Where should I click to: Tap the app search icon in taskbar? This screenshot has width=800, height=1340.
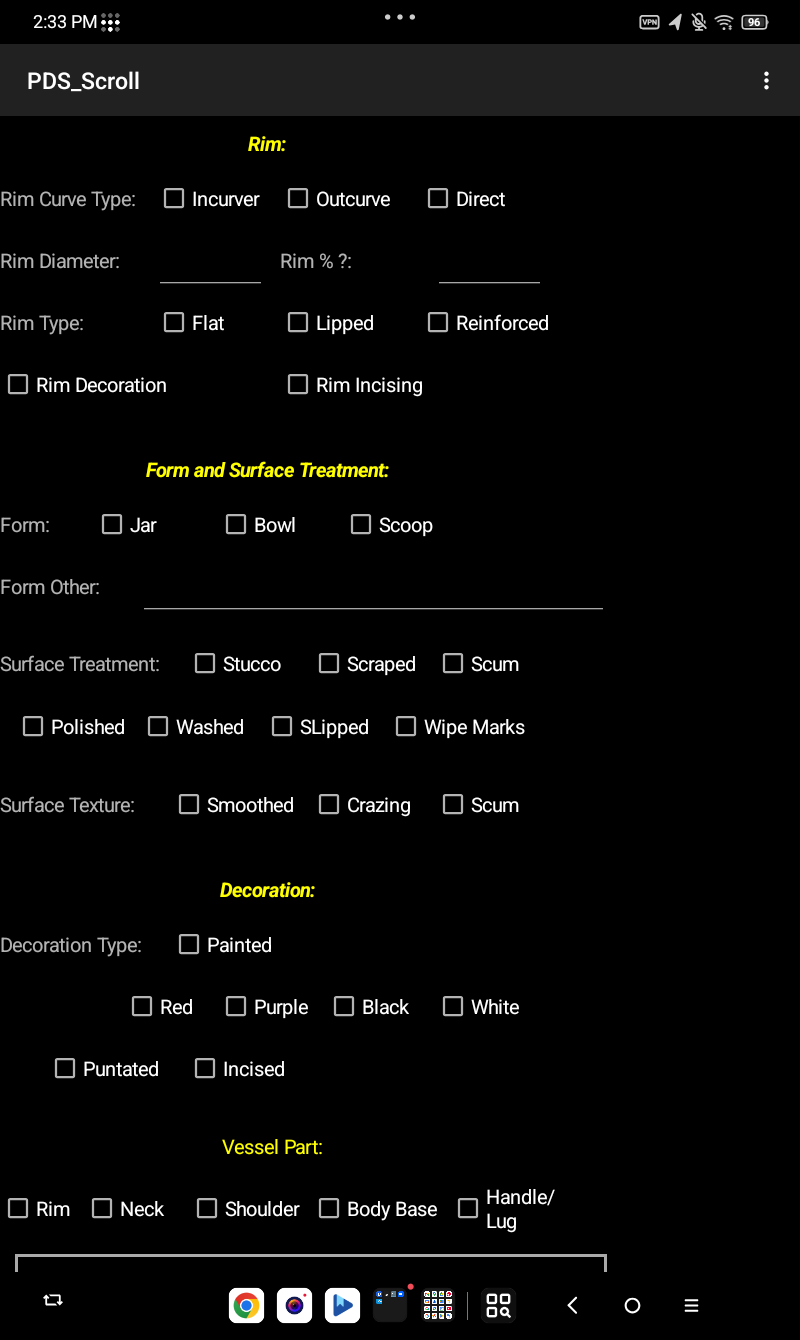(498, 1305)
